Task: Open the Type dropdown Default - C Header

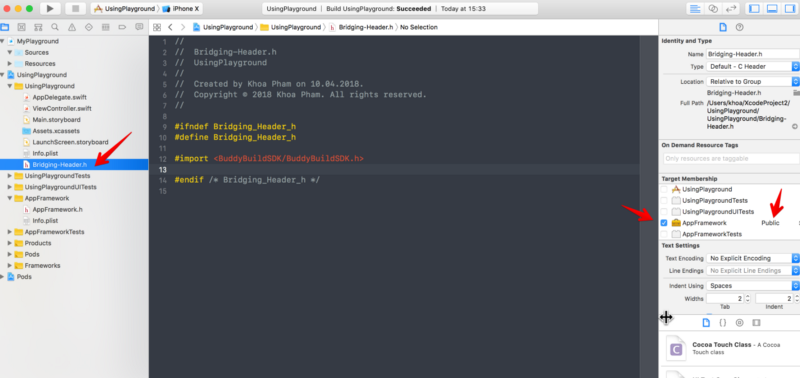Action: (753, 66)
